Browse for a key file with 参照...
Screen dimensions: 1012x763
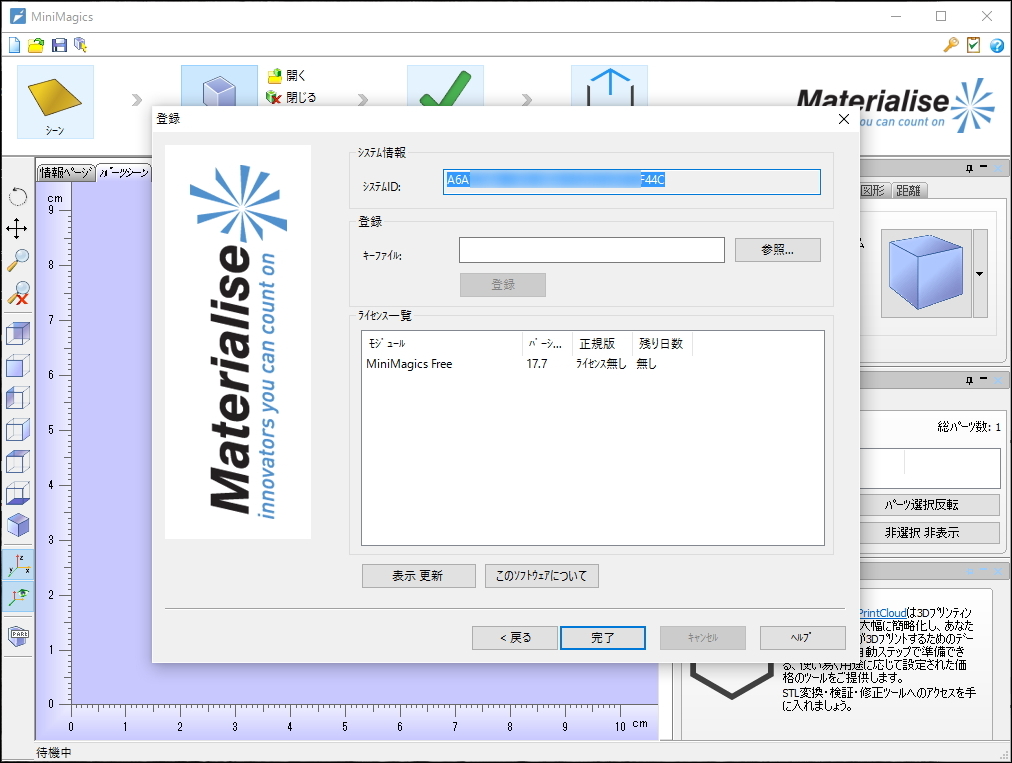[777, 250]
